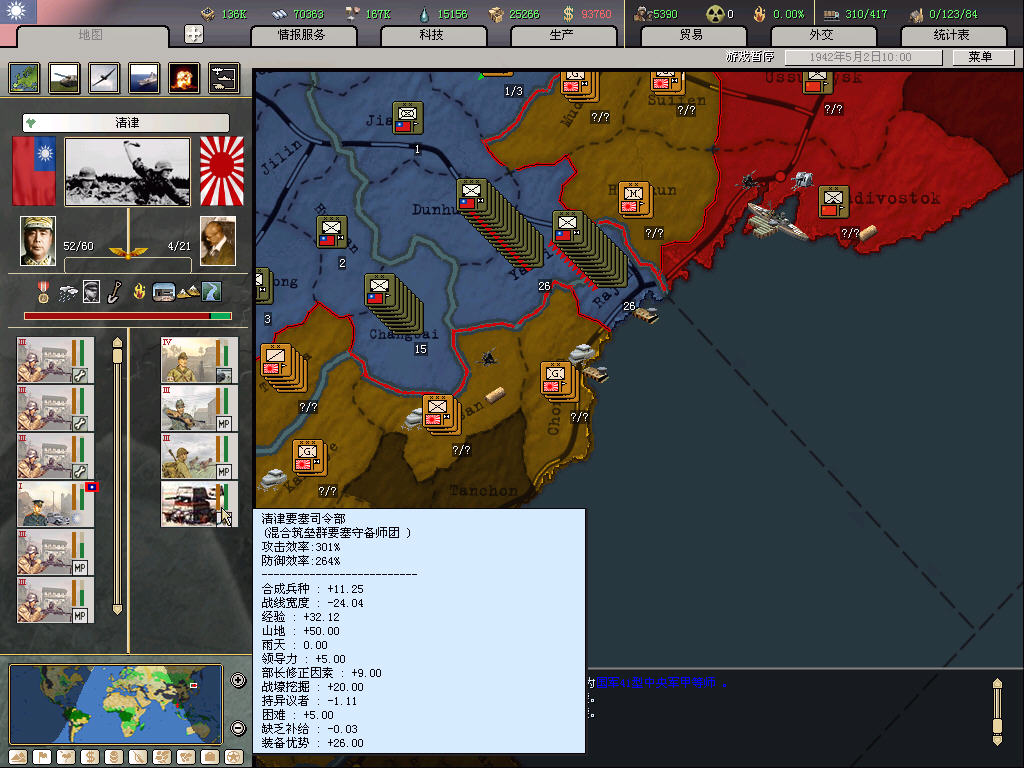Click the 菜单 button
Image resolution: width=1024 pixels, height=768 pixels.
coord(979,57)
